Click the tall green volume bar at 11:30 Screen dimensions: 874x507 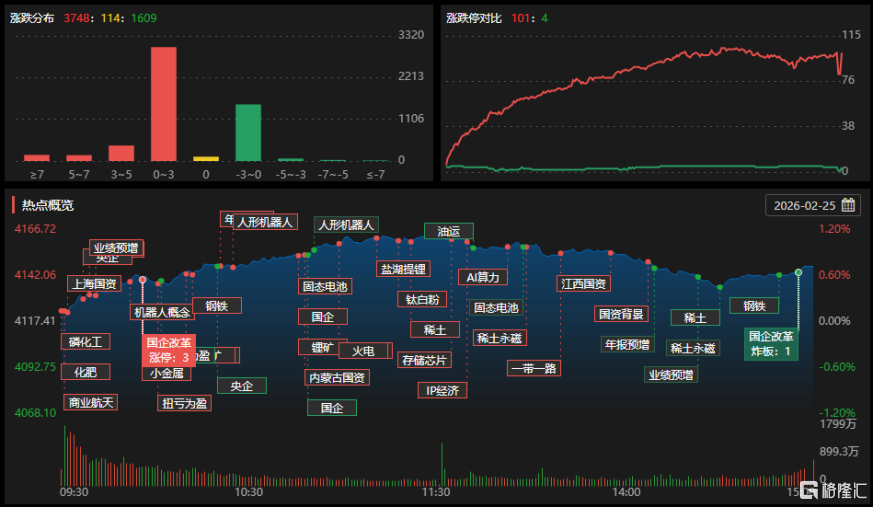[x=442, y=465]
